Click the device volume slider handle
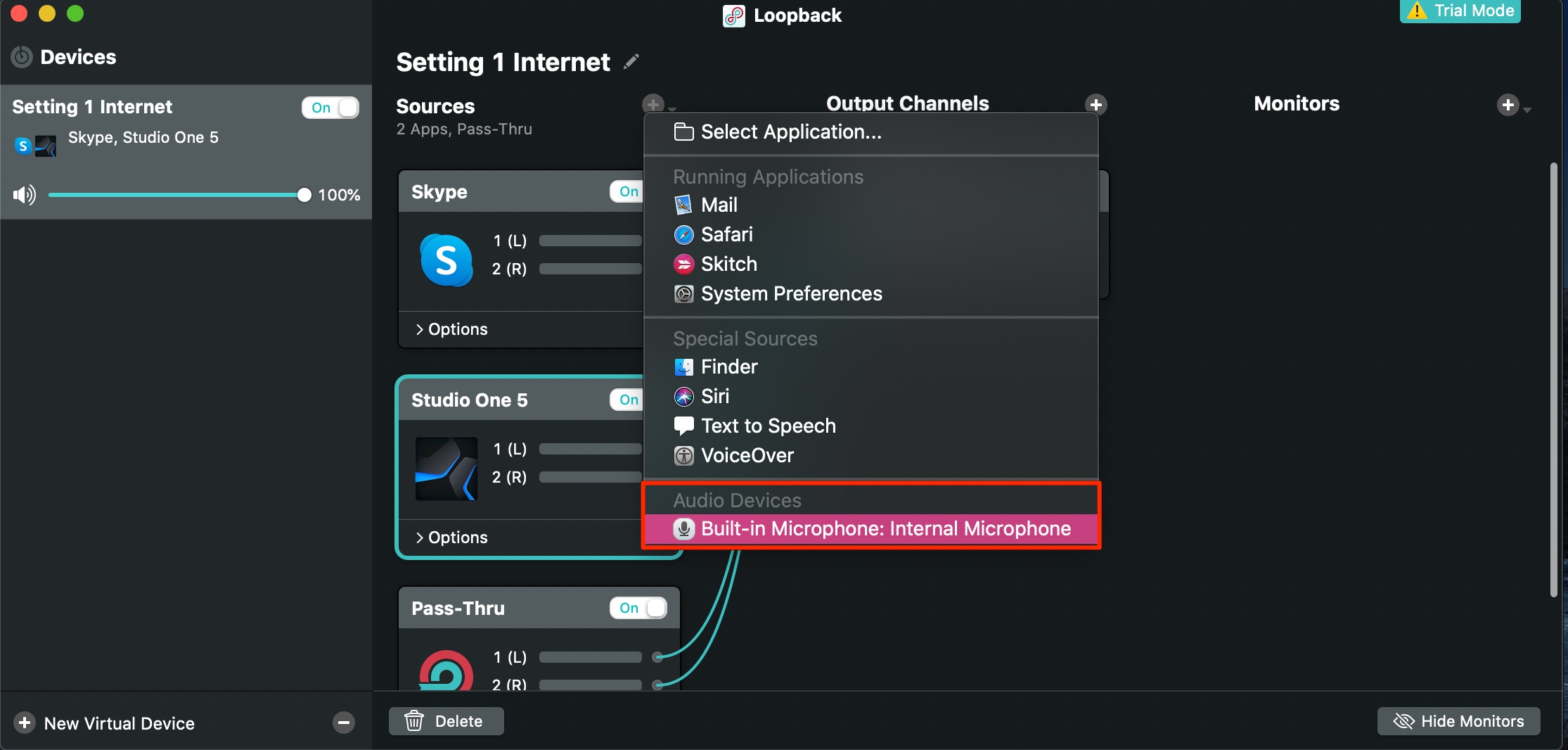Image resolution: width=1568 pixels, height=750 pixels. tap(304, 195)
